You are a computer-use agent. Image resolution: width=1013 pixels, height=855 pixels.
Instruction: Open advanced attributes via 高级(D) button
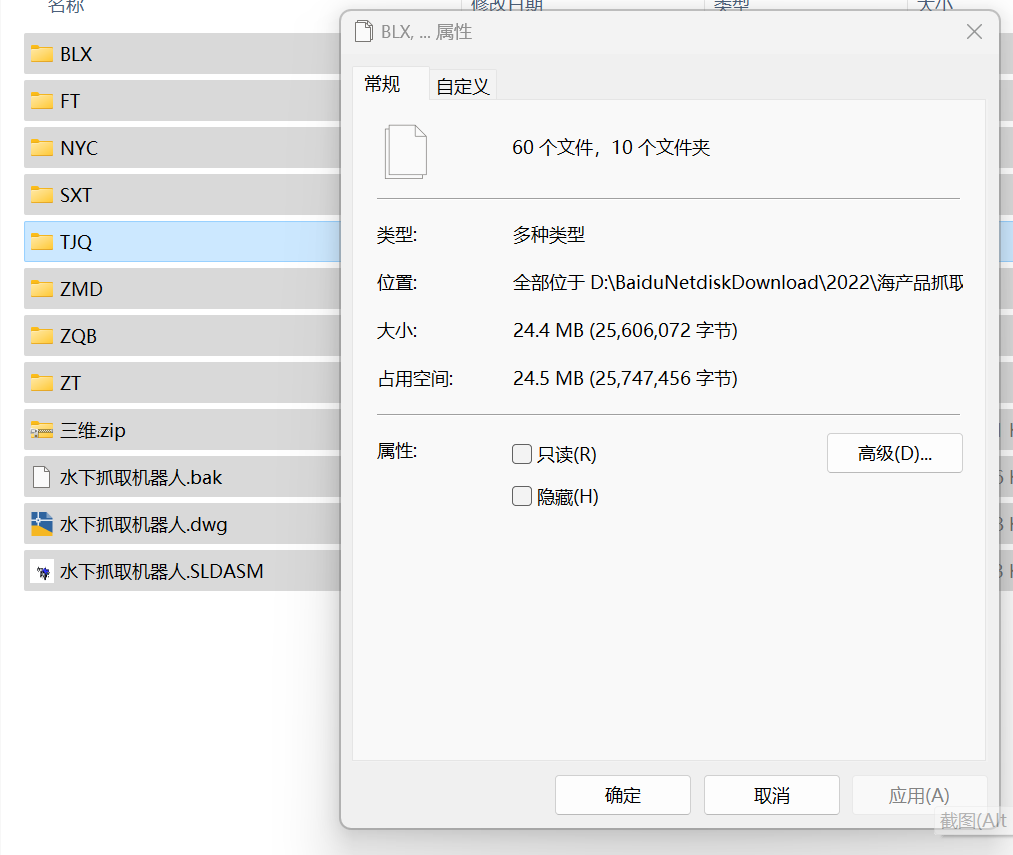point(894,453)
